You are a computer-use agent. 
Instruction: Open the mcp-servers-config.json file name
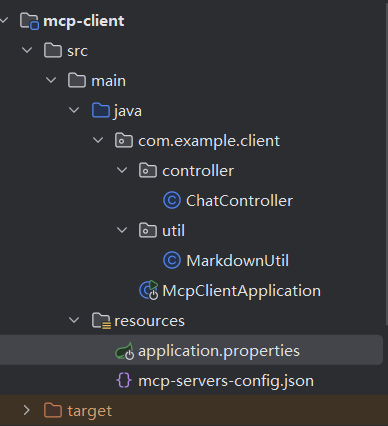[226, 381]
